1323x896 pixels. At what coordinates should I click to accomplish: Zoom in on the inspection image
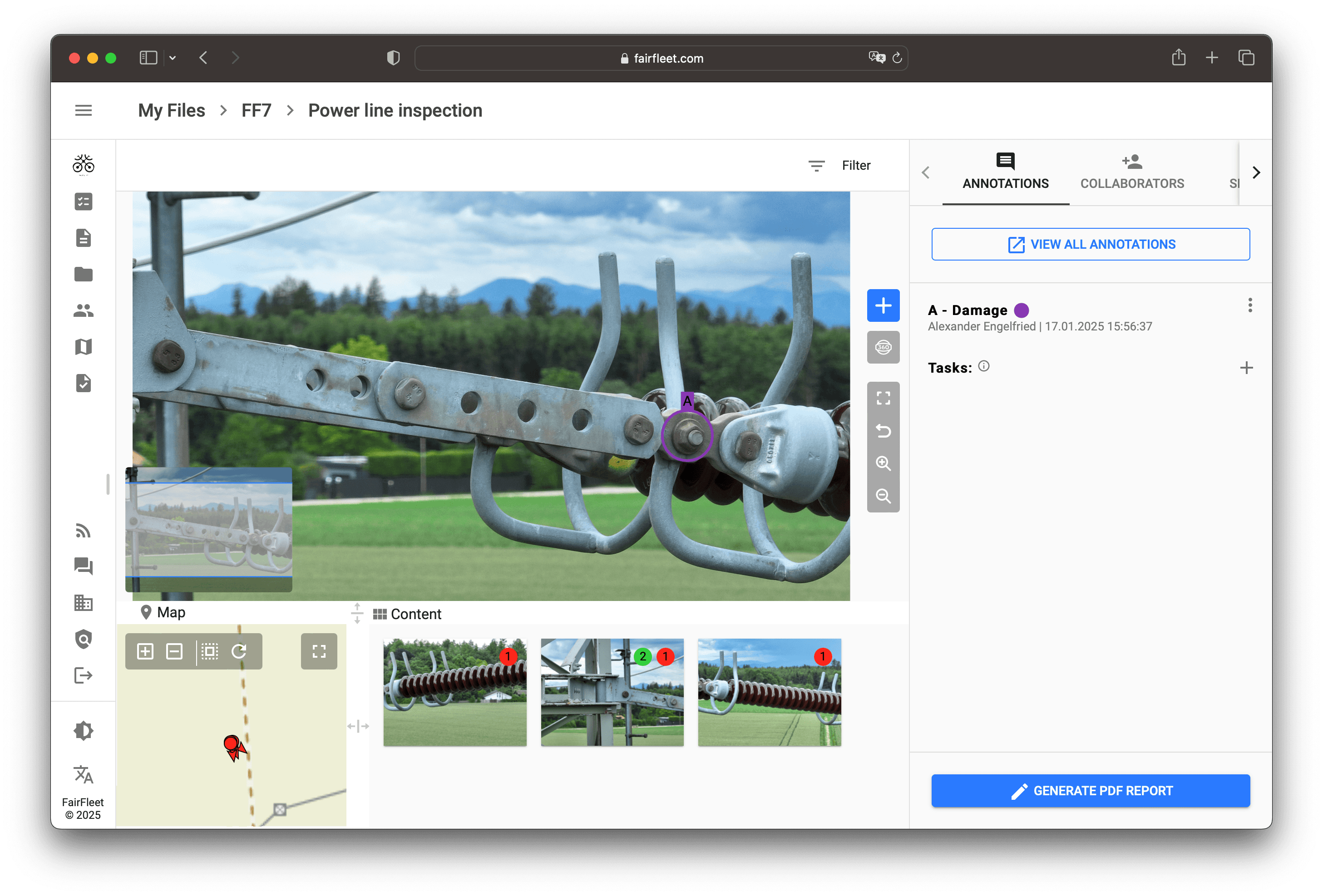point(883,463)
